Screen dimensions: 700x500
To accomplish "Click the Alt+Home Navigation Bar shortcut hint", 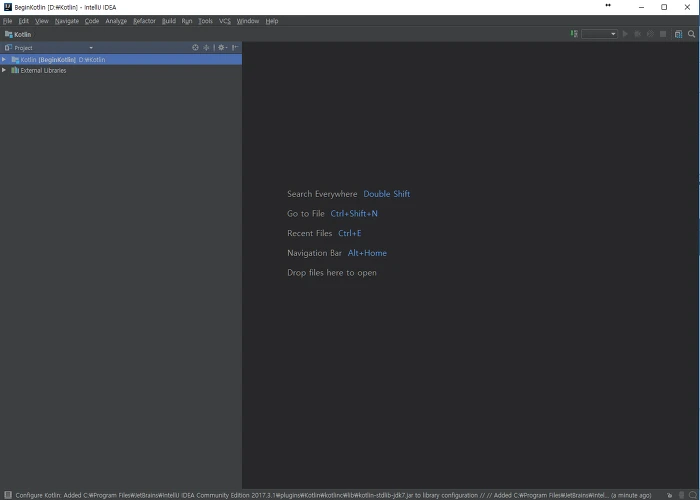I will 367,253.
